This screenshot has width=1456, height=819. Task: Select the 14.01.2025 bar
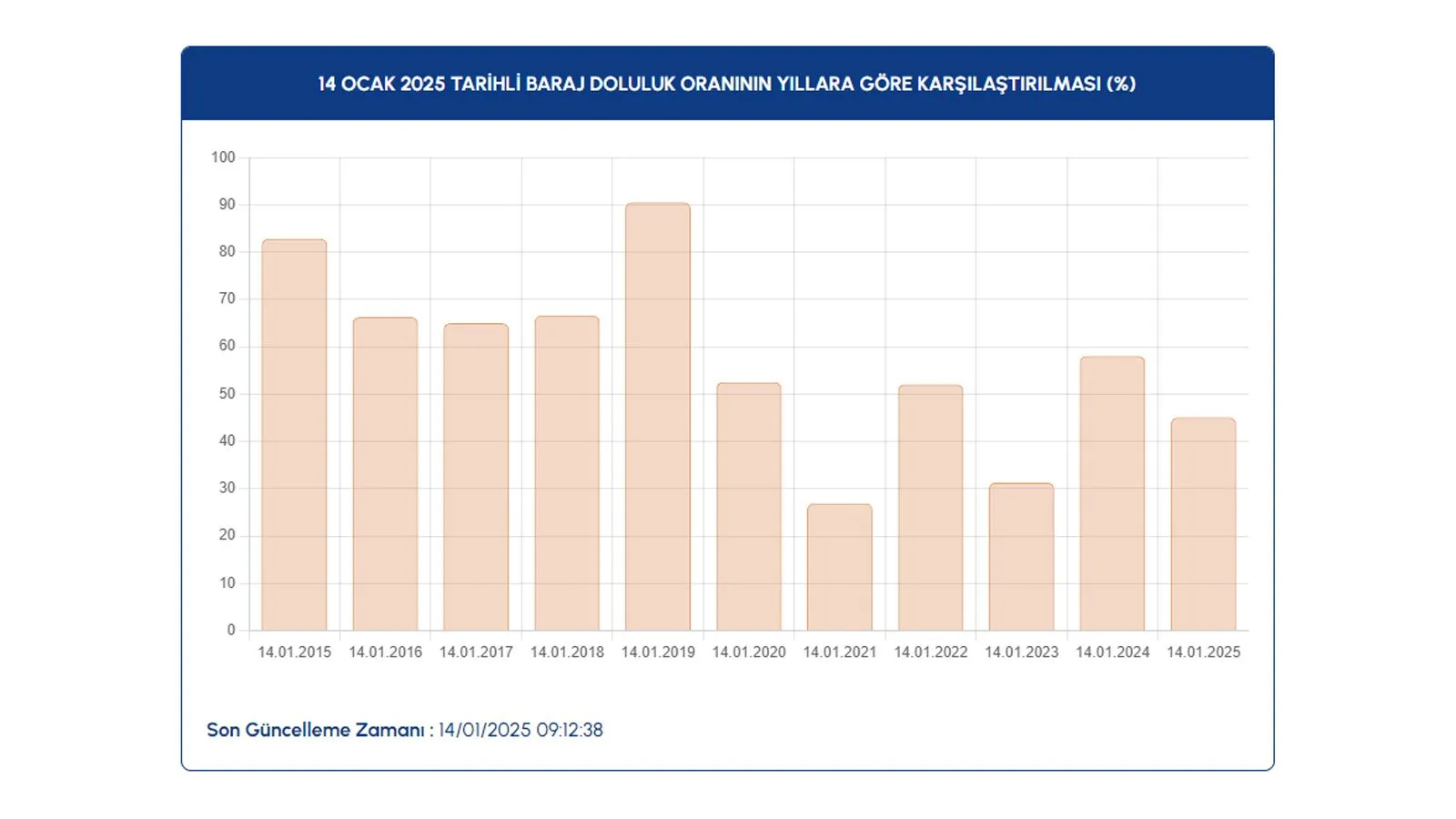click(1203, 524)
